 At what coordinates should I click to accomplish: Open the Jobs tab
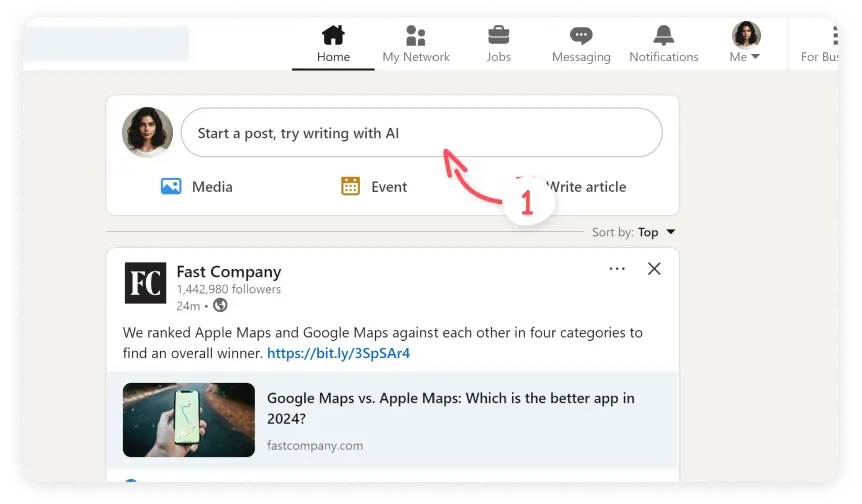click(499, 44)
